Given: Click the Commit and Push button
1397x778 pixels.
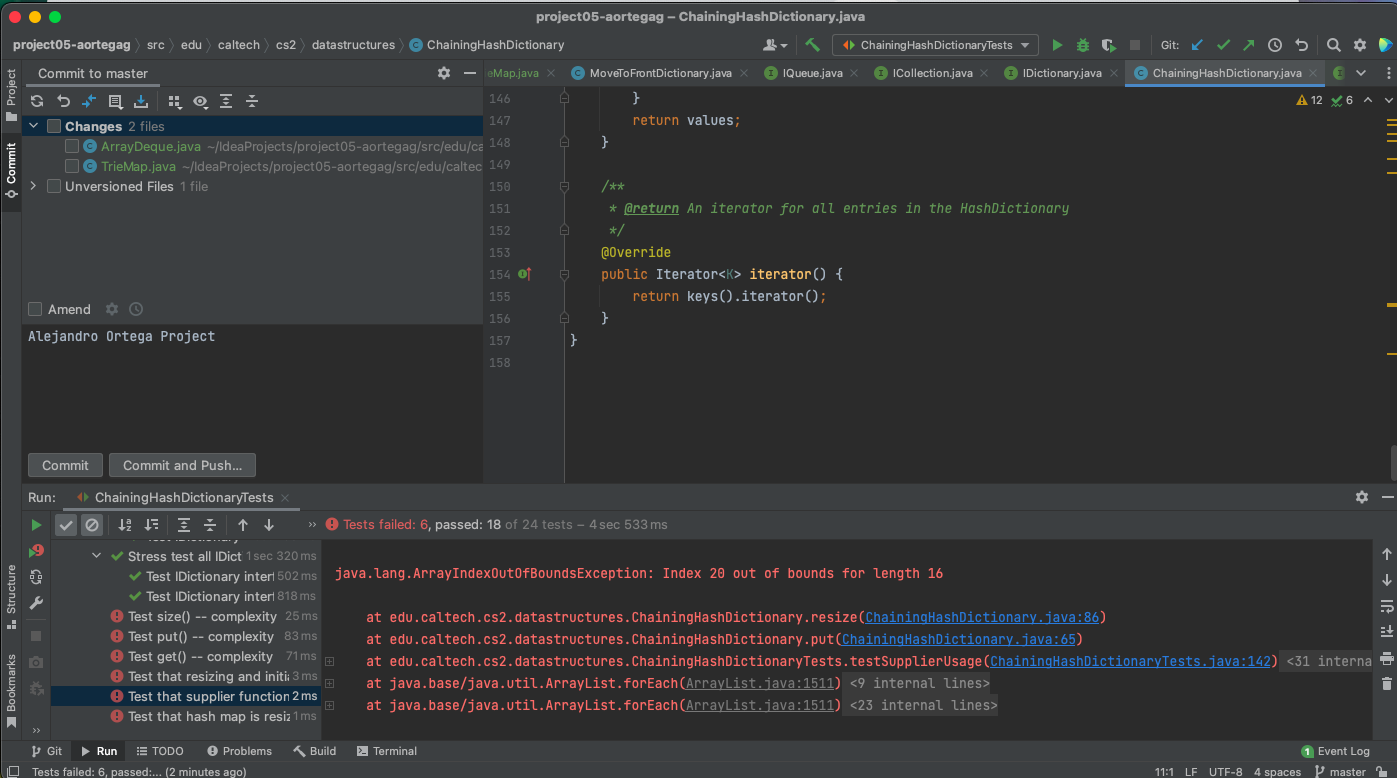Looking at the screenshot, I should (x=182, y=465).
